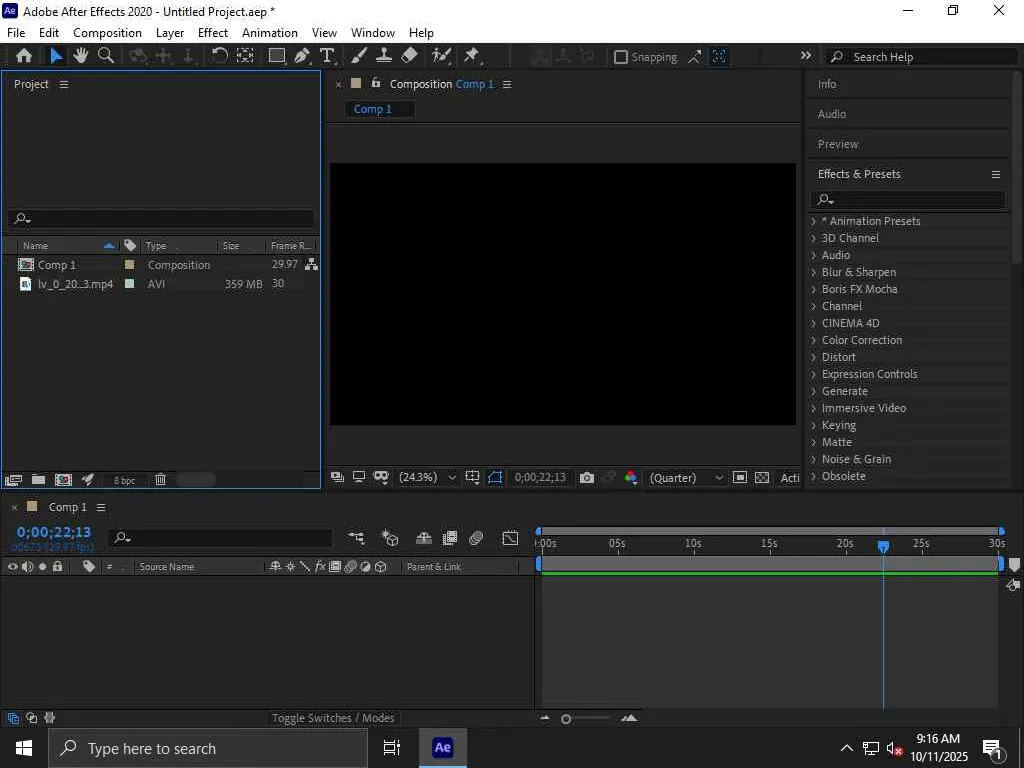Delete selected project item with trash icon
Image resolution: width=1024 pixels, height=768 pixels.
[160, 480]
